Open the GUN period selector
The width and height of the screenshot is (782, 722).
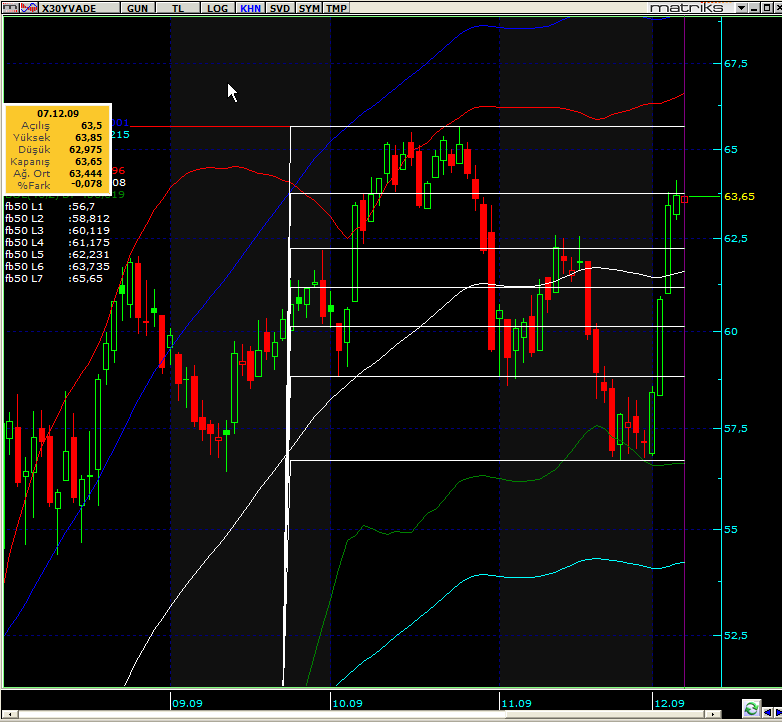(137, 8)
